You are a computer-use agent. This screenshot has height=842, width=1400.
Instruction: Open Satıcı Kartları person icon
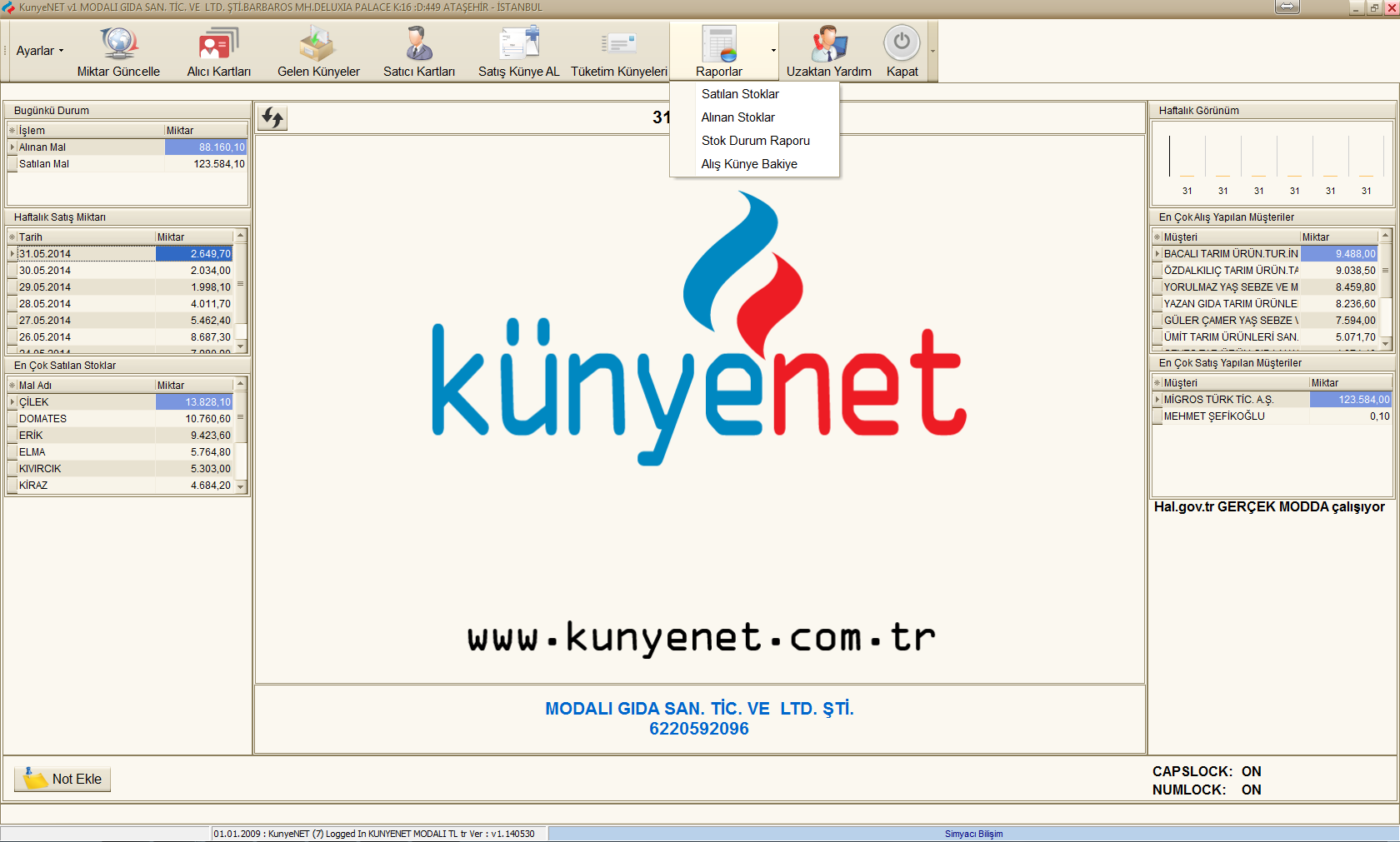[418, 43]
